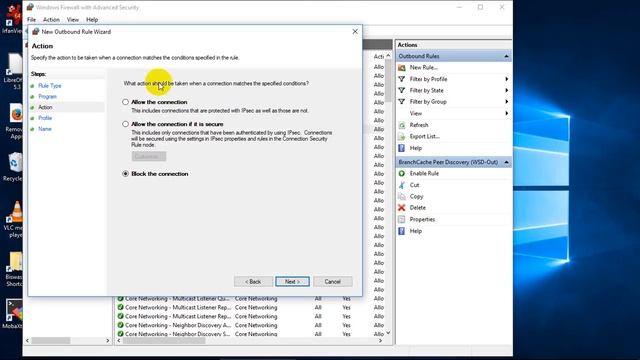Click the Next button in wizard

(292, 282)
